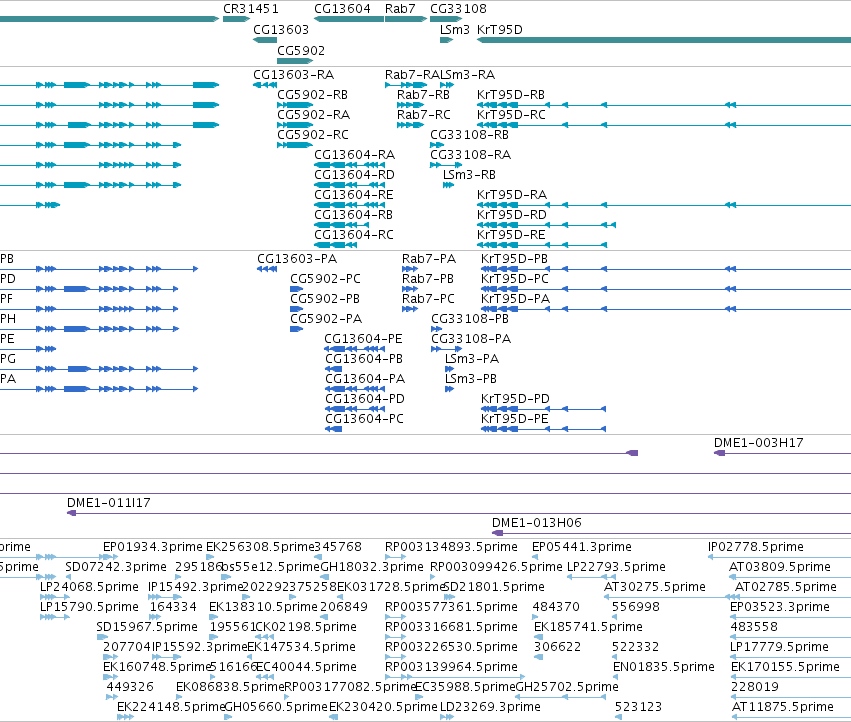Click the CR31451 gene label
The width and height of the screenshot is (851, 722).
point(251,9)
